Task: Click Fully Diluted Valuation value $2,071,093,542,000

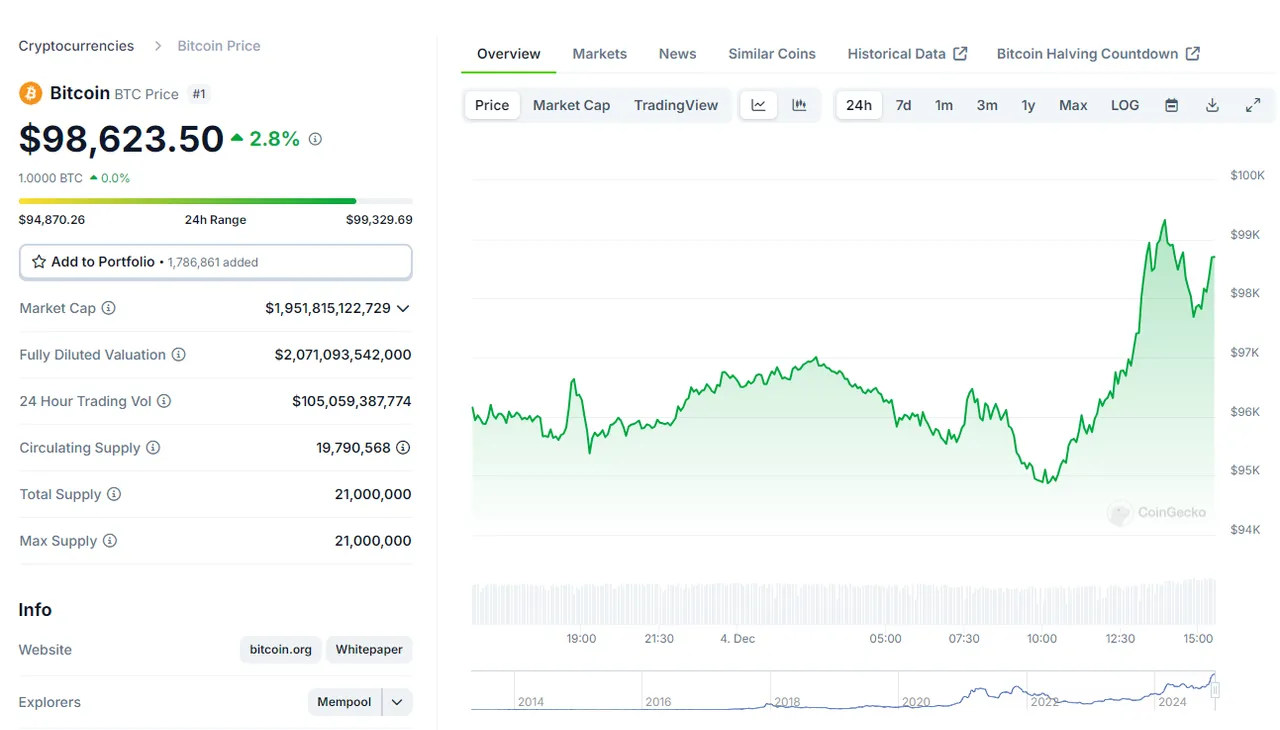Action: coord(343,355)
